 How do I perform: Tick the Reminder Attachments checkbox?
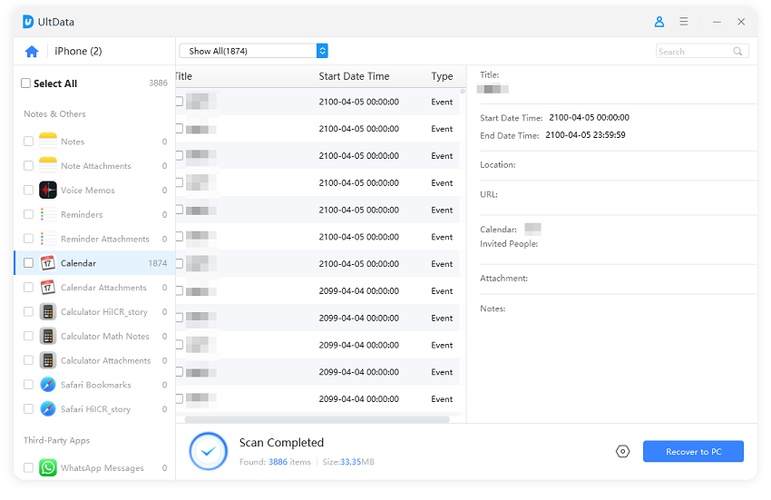pyautogui.click(x=29, y=238)
